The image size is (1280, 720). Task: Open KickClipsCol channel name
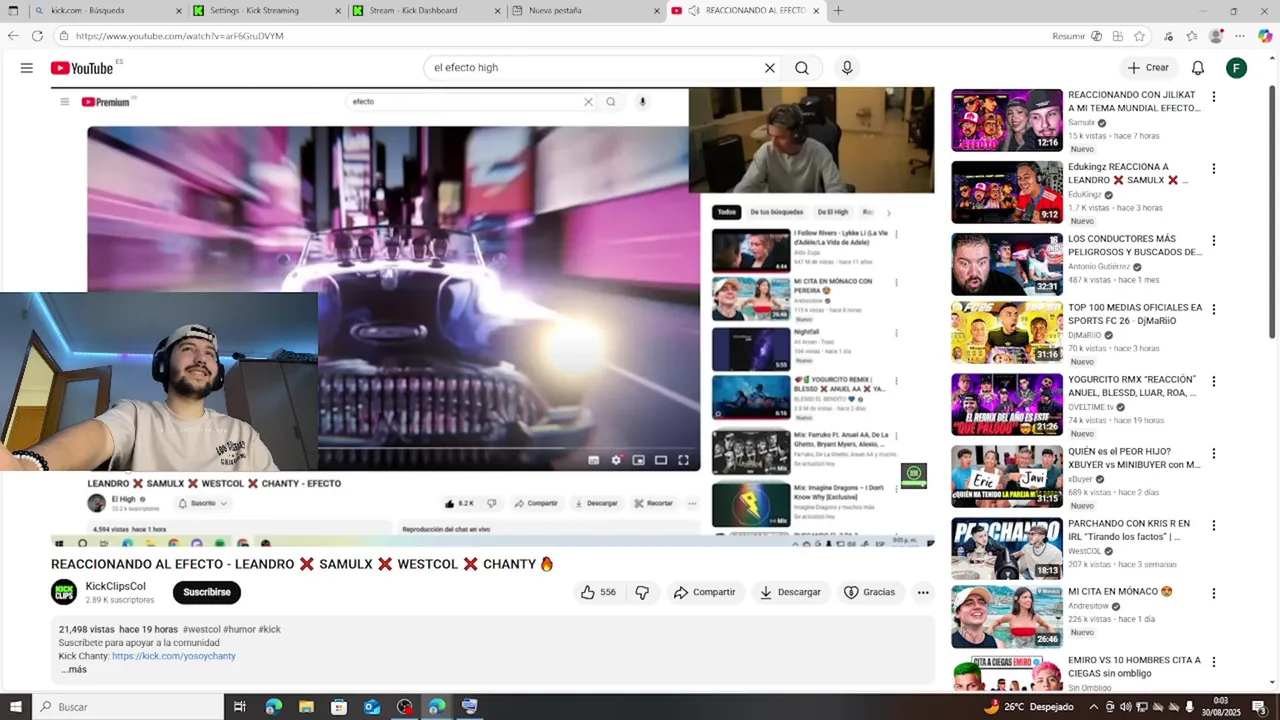pos(116,586)
